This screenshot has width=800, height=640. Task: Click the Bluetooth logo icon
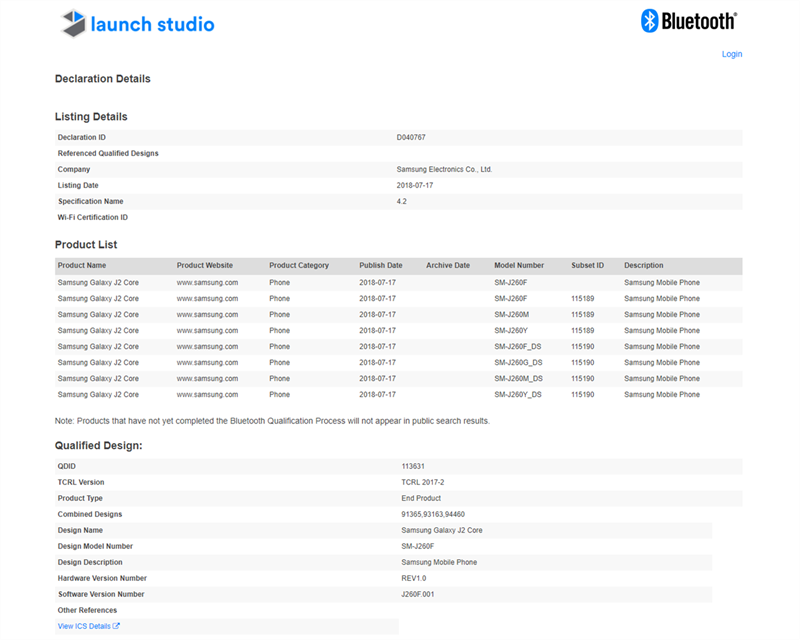(x=650, y=21)
